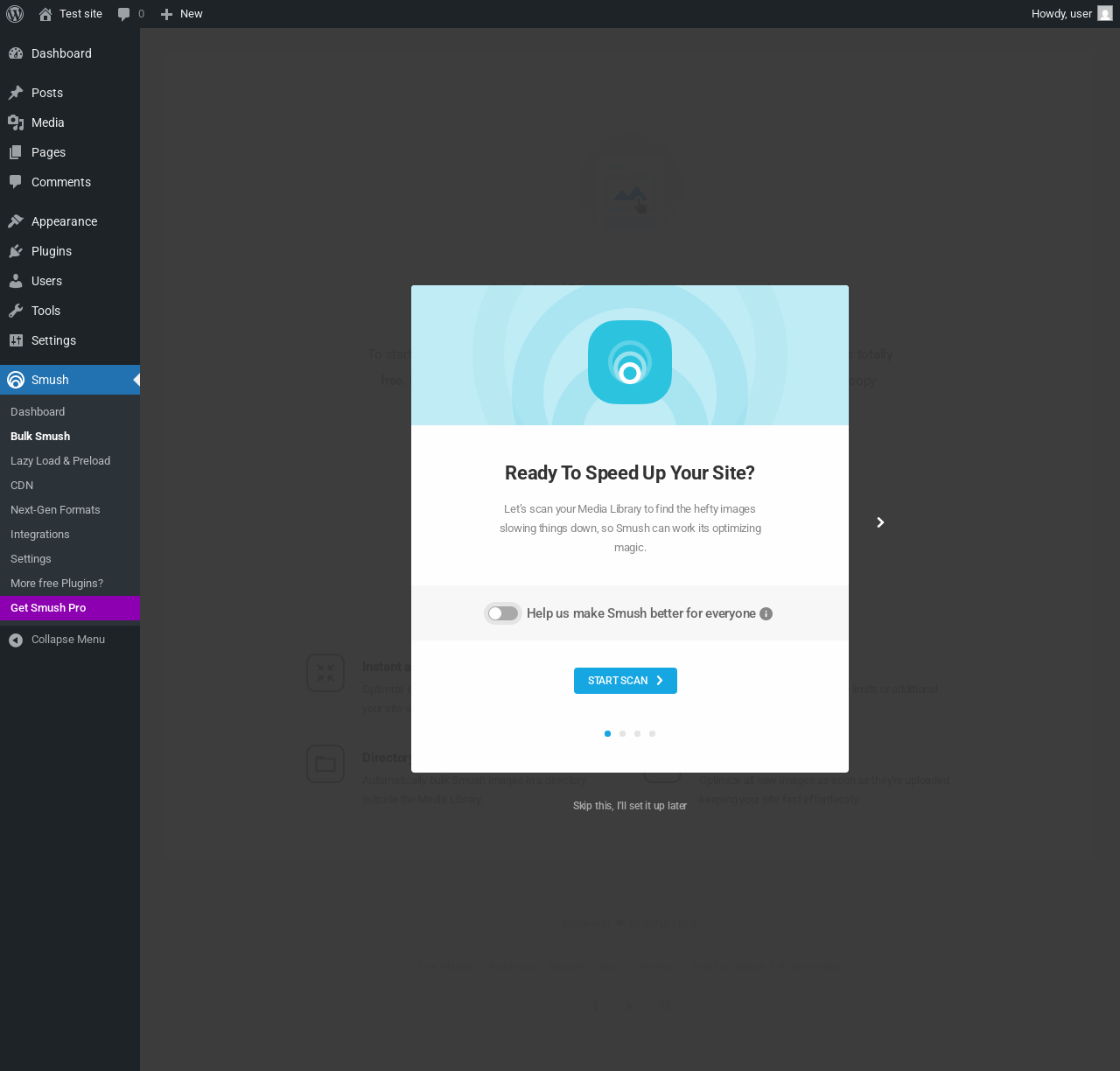Click the START SCAN button
The height and width of the screenshot is (1071, 1120).
626,681
